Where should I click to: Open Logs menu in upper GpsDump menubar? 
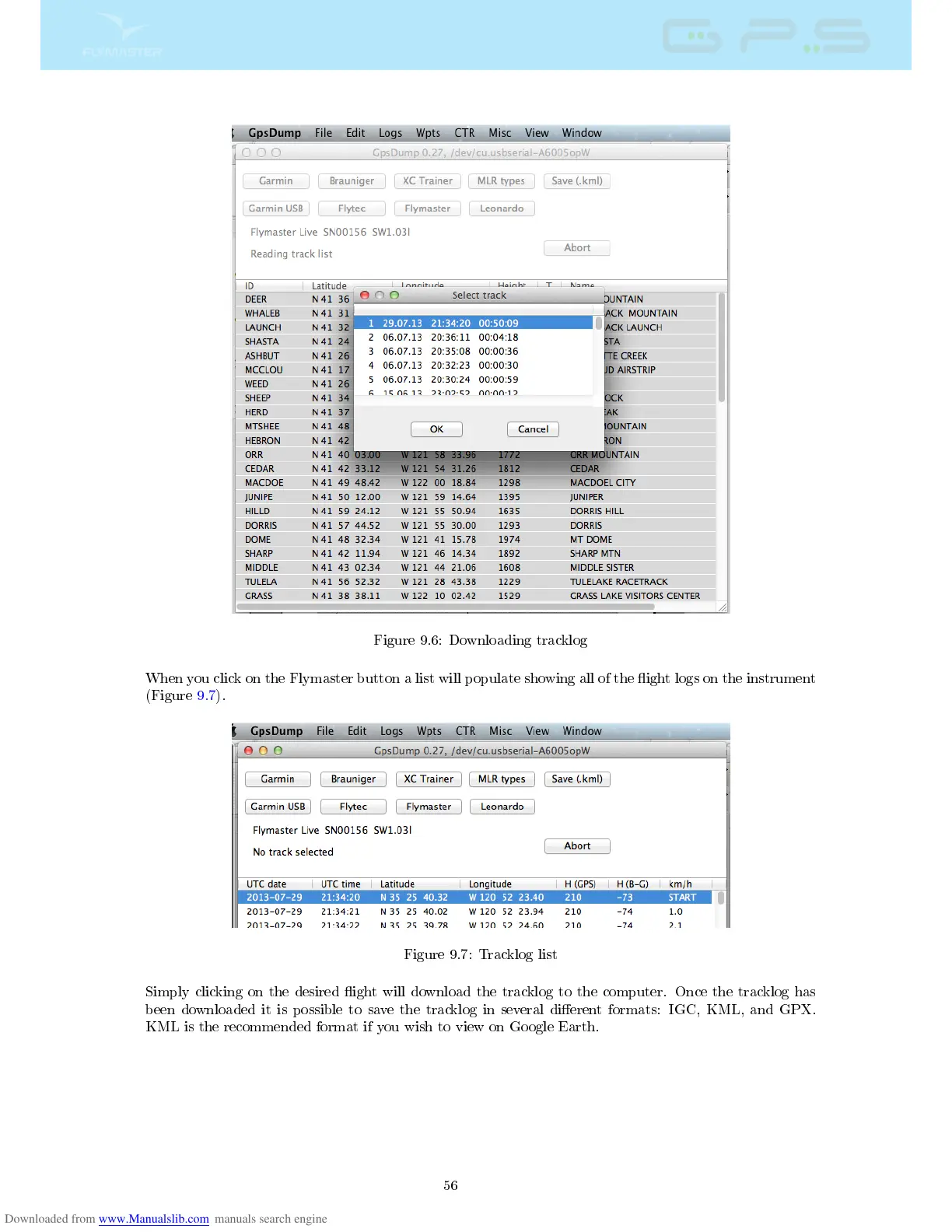[x=390, y=133]
